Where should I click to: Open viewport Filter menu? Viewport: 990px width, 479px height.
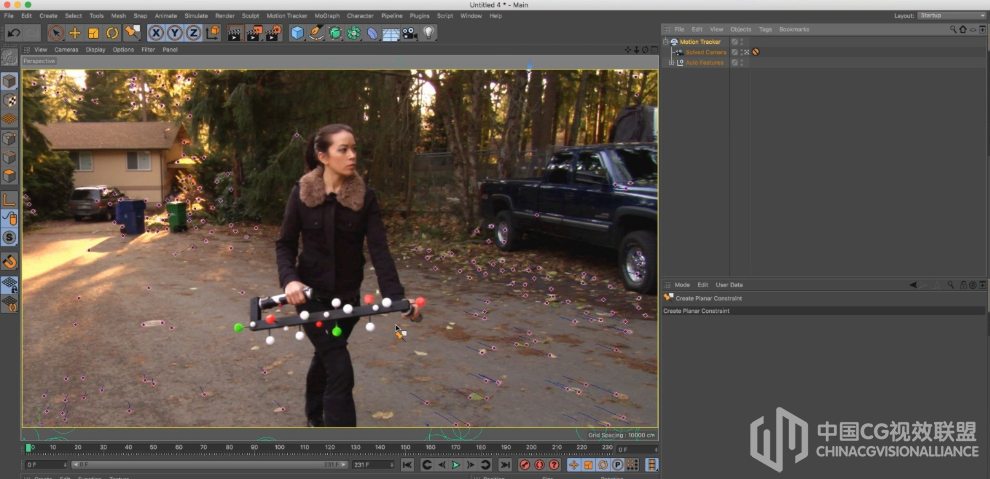pos(148,49)
